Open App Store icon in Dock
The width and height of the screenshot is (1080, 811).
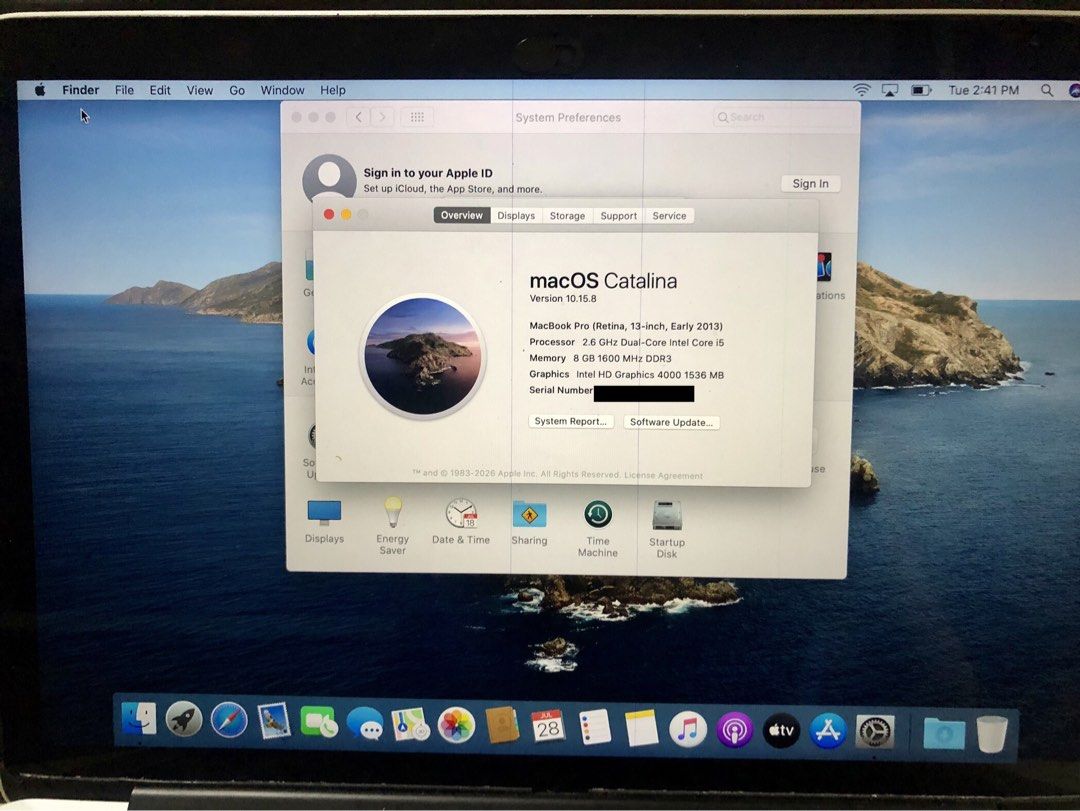pos(828,731)
